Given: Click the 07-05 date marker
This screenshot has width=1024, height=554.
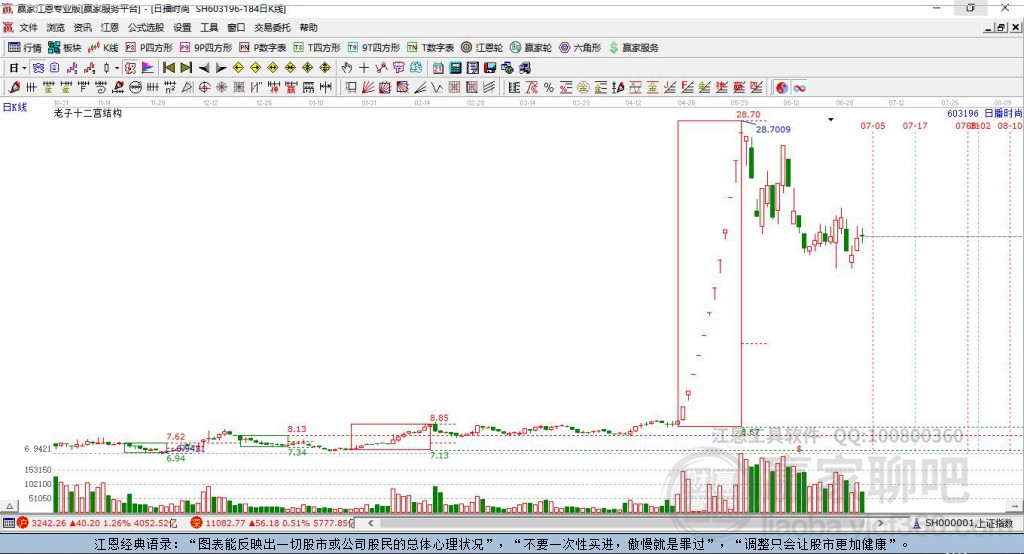Looking at the screenshot, I should [872, 125].
